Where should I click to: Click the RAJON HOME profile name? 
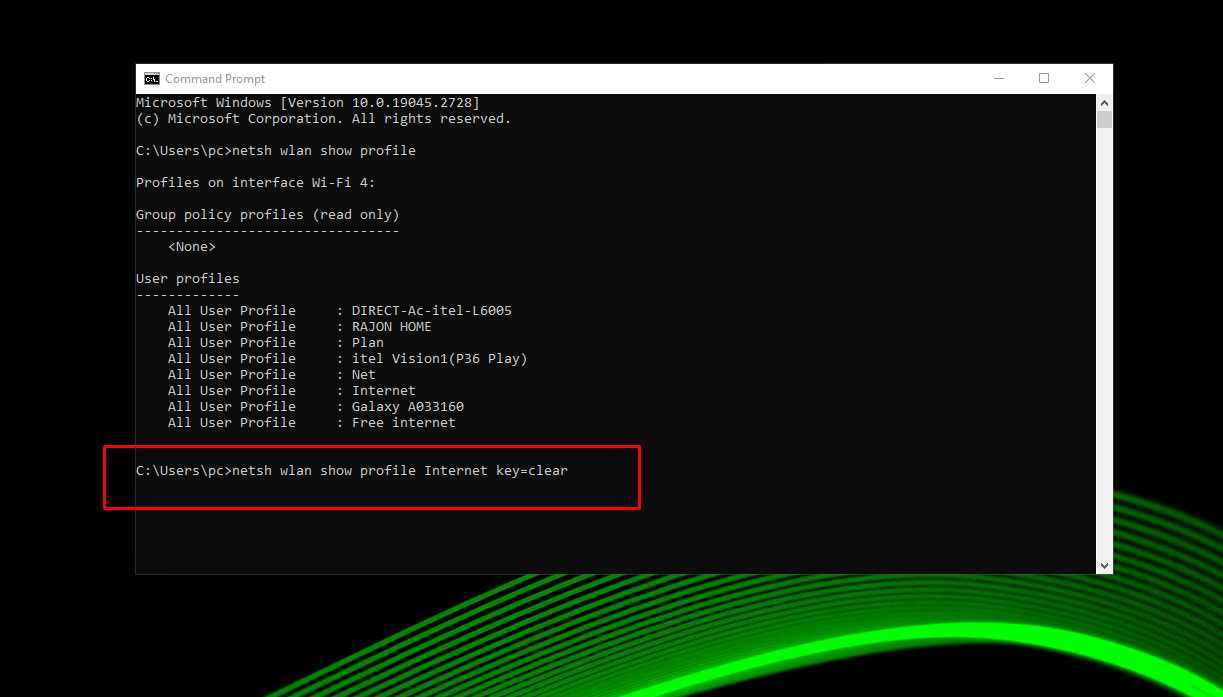point(391,326)
